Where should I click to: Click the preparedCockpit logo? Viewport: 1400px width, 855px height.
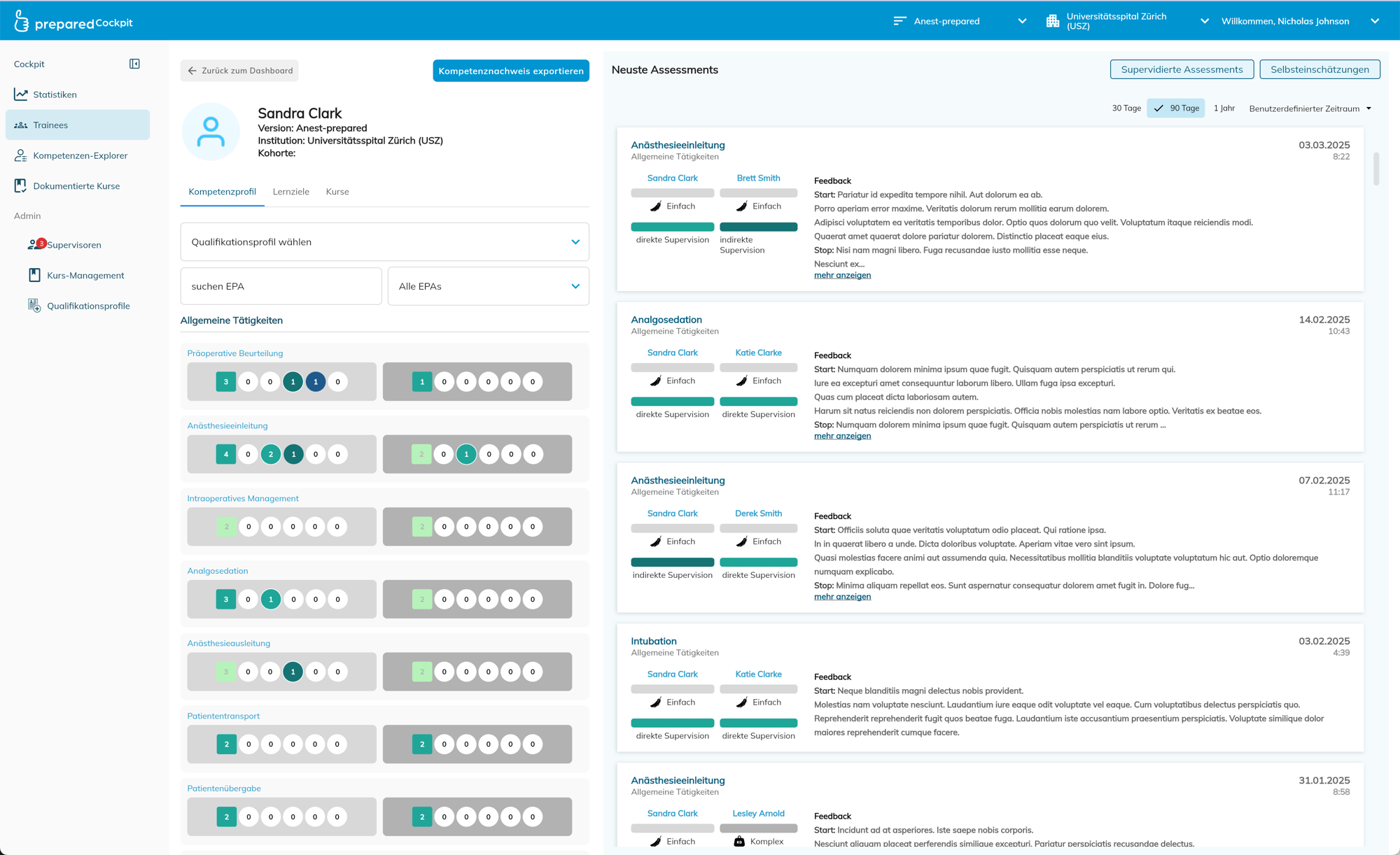[73, 22]
